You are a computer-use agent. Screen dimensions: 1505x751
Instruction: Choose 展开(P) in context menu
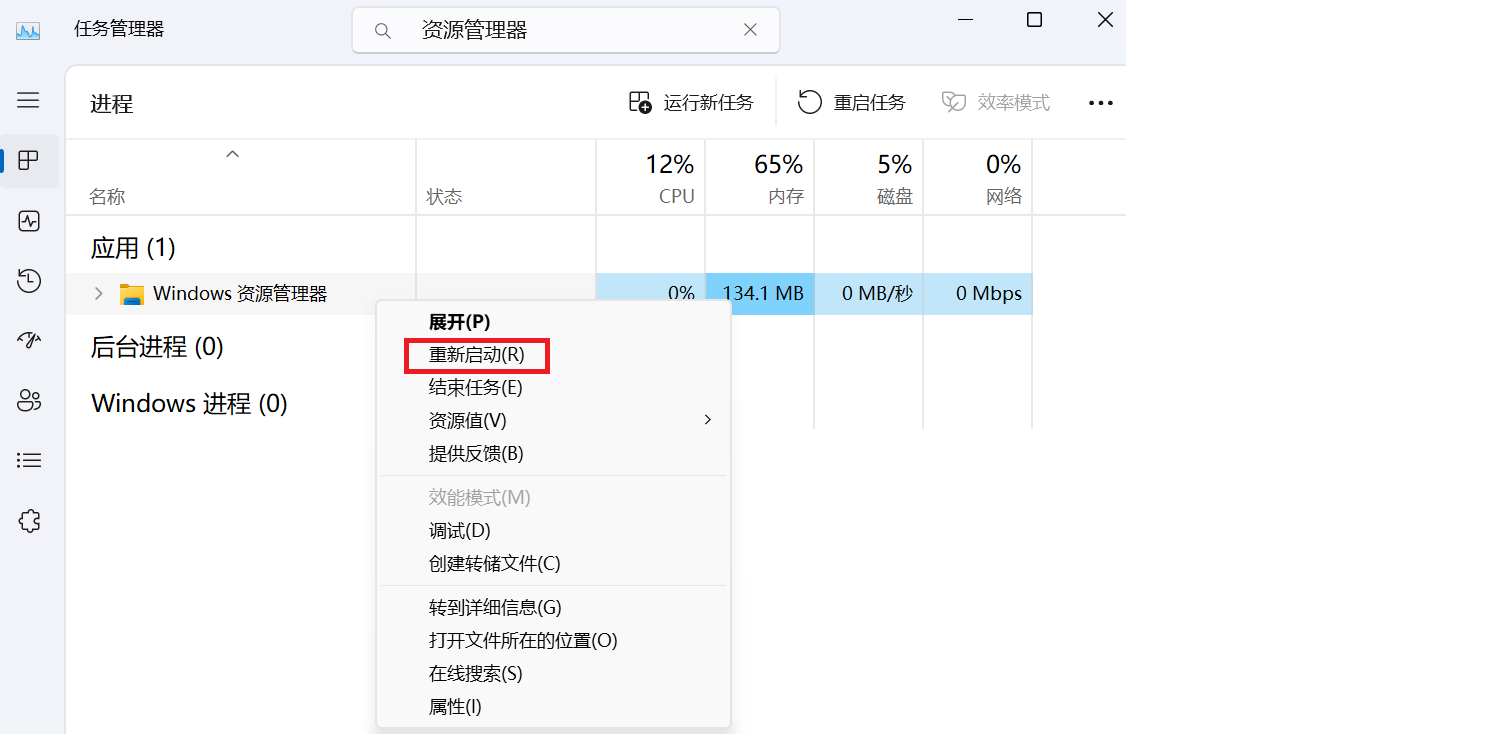pyautogui.click(x=459, y=322)
